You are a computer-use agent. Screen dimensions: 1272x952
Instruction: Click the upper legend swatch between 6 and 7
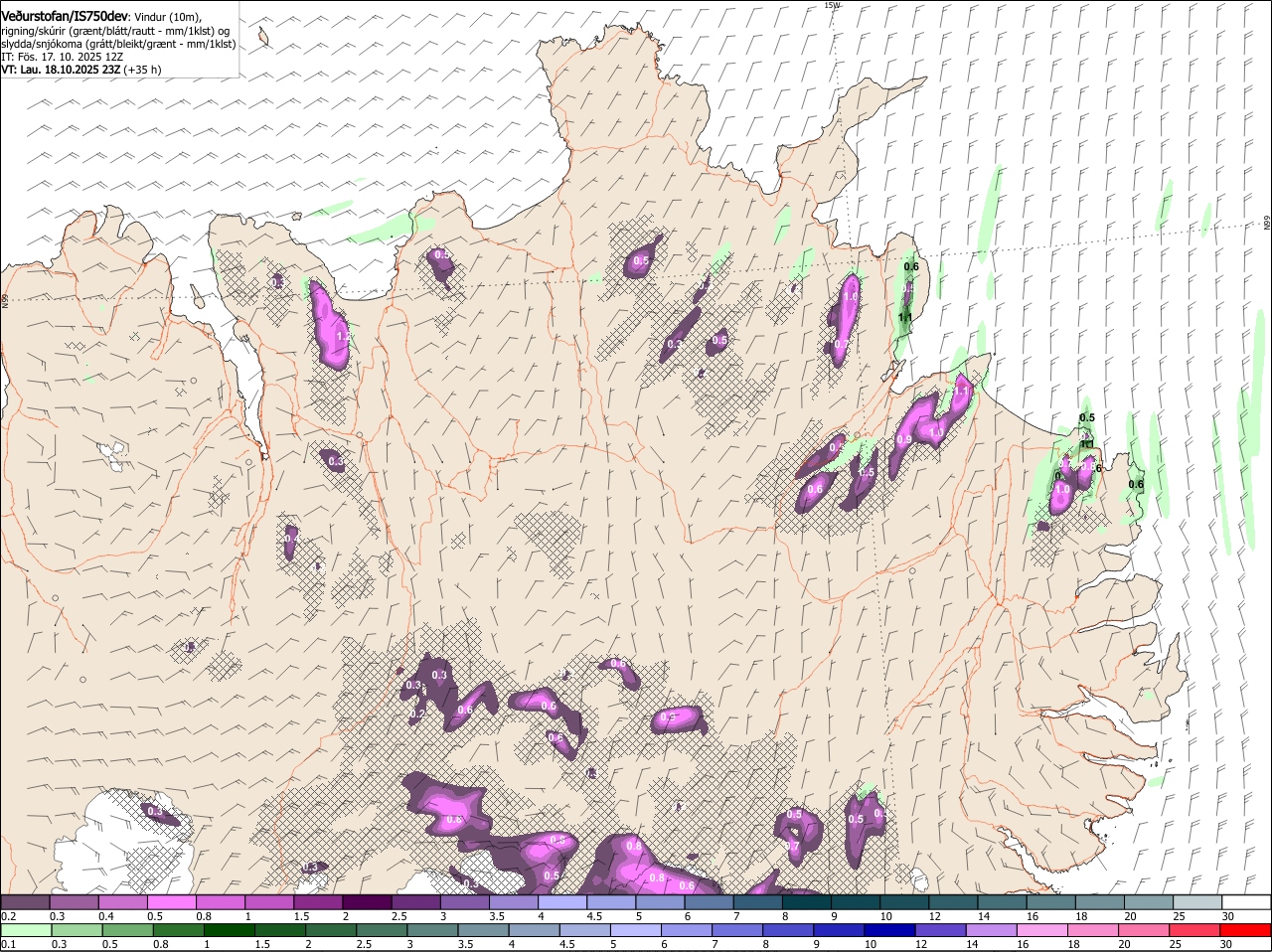click(x=708, y=902)
